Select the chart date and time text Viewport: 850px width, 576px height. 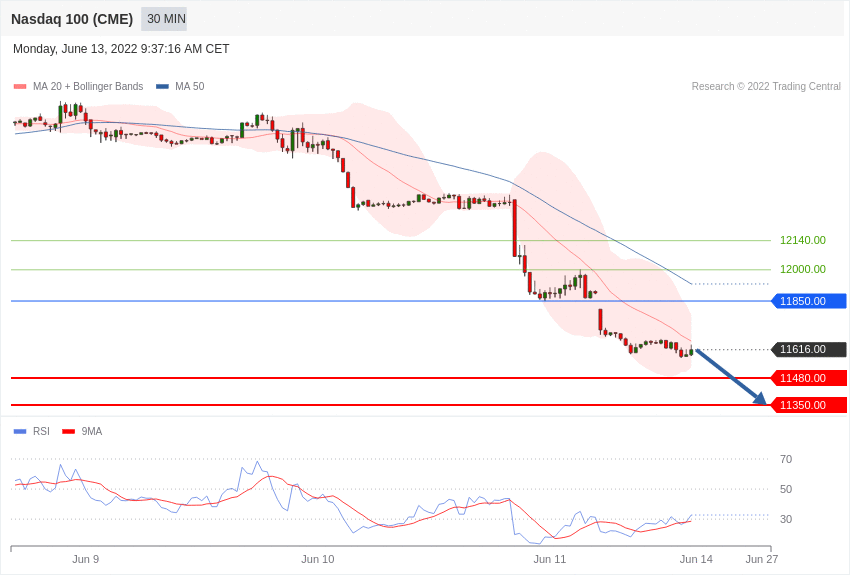coord(121,49)
